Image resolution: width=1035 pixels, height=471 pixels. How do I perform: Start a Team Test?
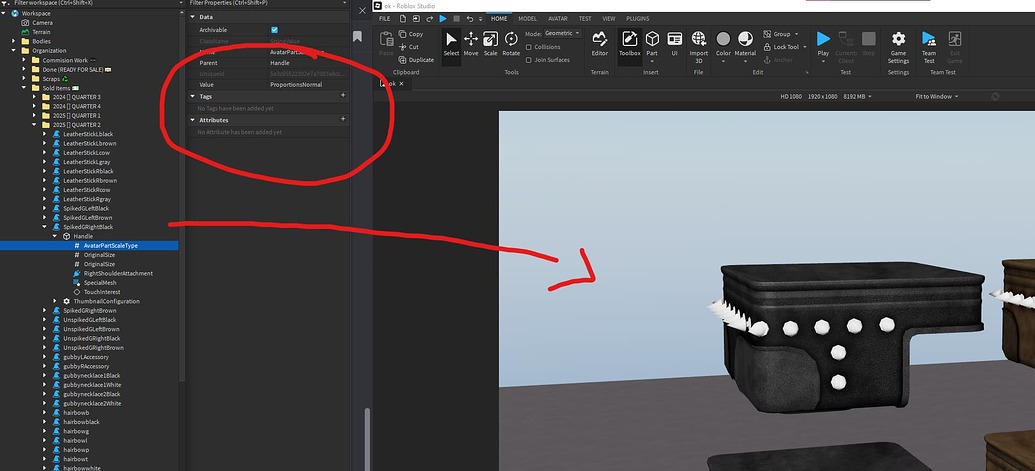click(929, 46)
